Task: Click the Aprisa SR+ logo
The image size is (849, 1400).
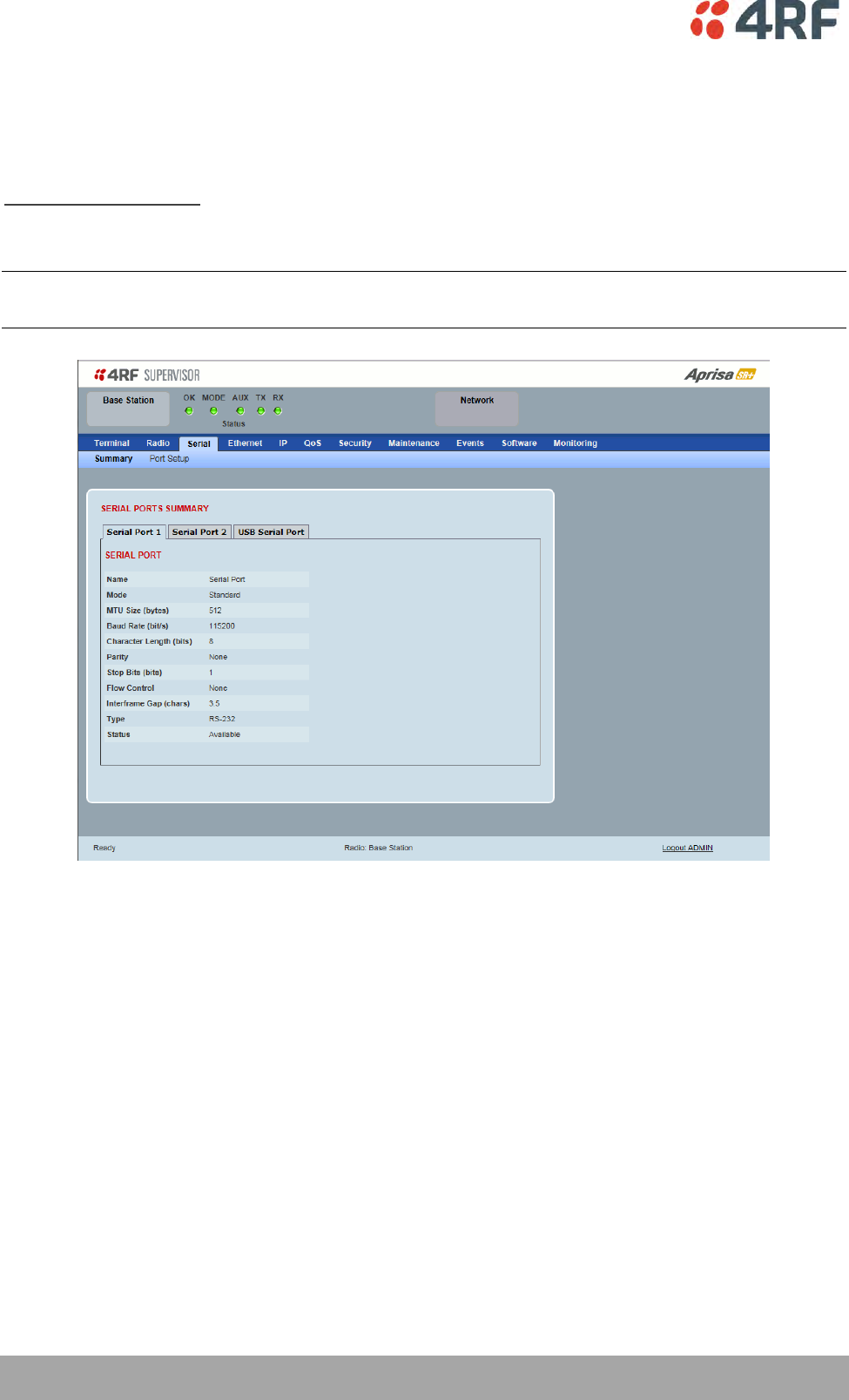Action: [x=720, y=375]
